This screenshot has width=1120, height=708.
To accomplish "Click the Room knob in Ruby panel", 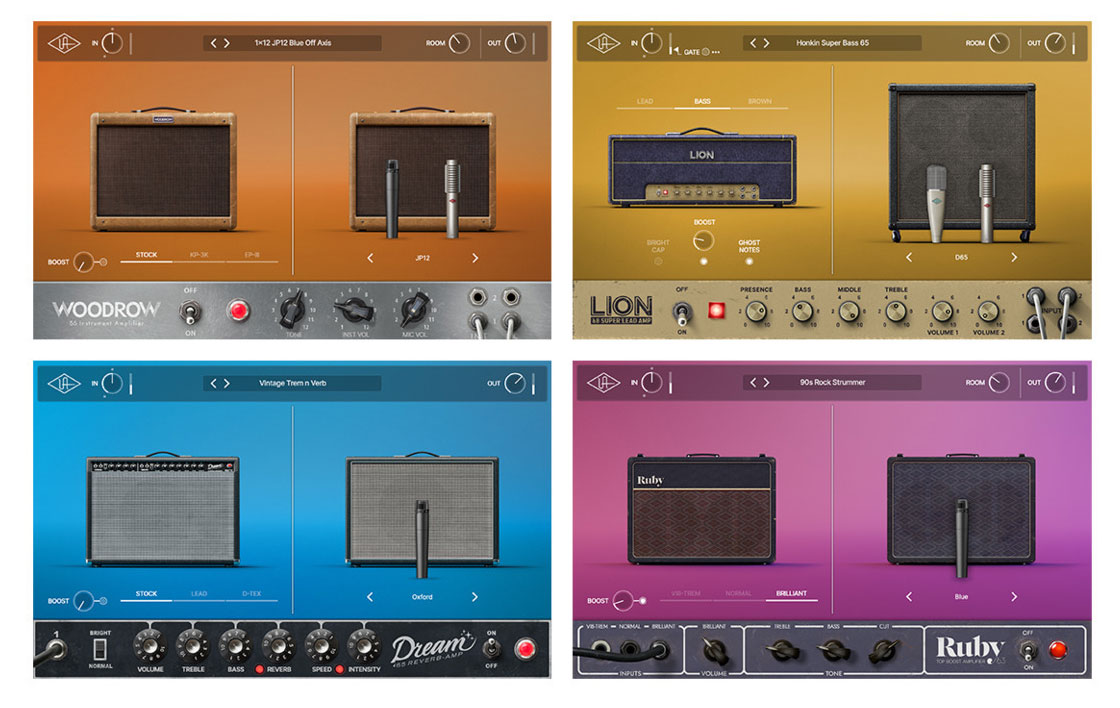I will 999,383.
